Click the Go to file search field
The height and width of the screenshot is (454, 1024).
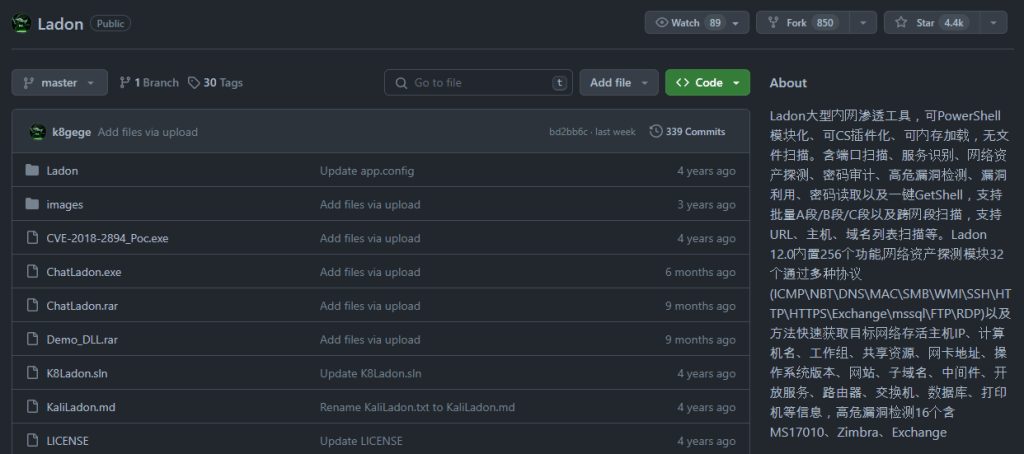point(478,83)
